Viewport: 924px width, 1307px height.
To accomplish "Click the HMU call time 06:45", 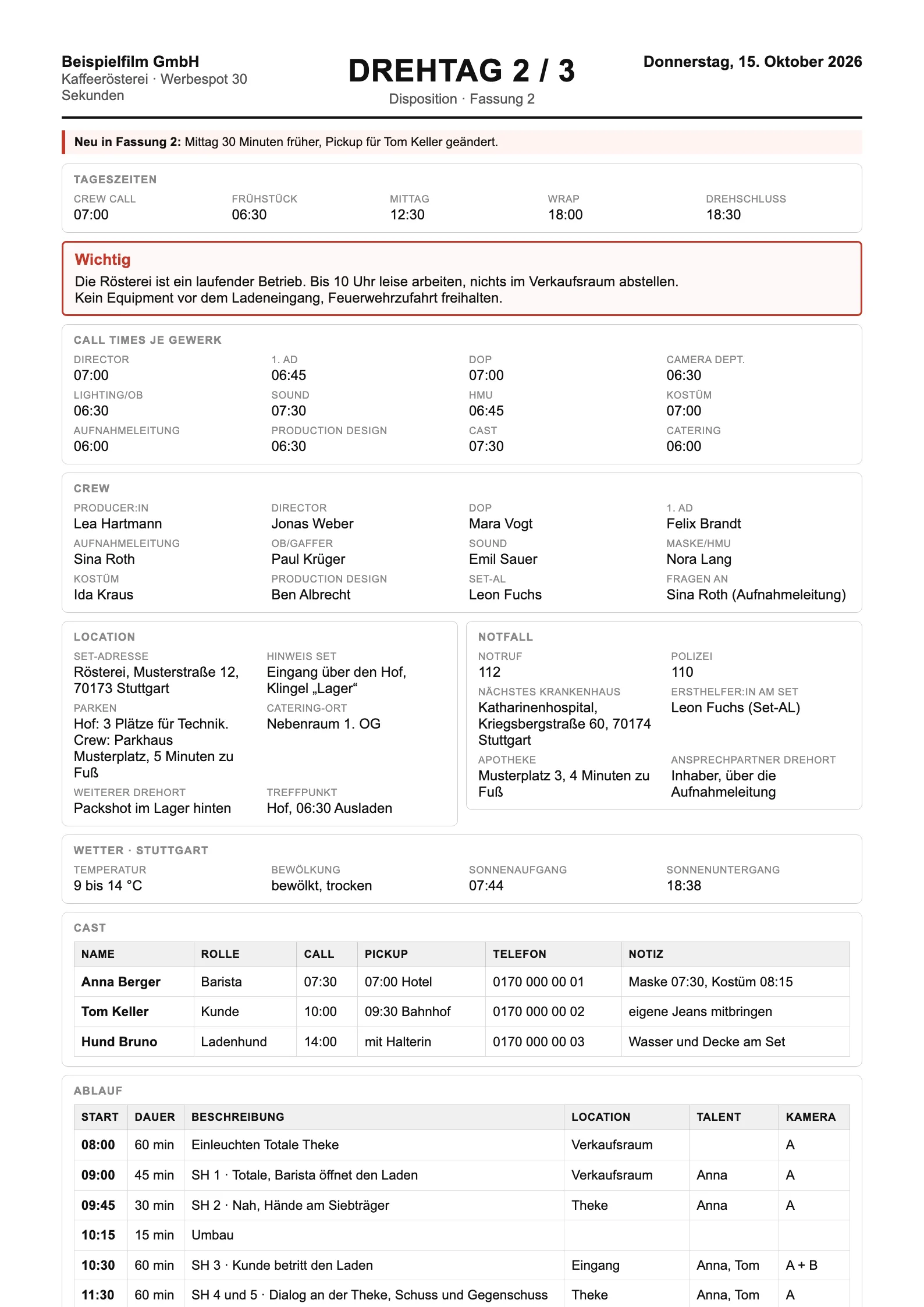I will (x=486, y=411).
